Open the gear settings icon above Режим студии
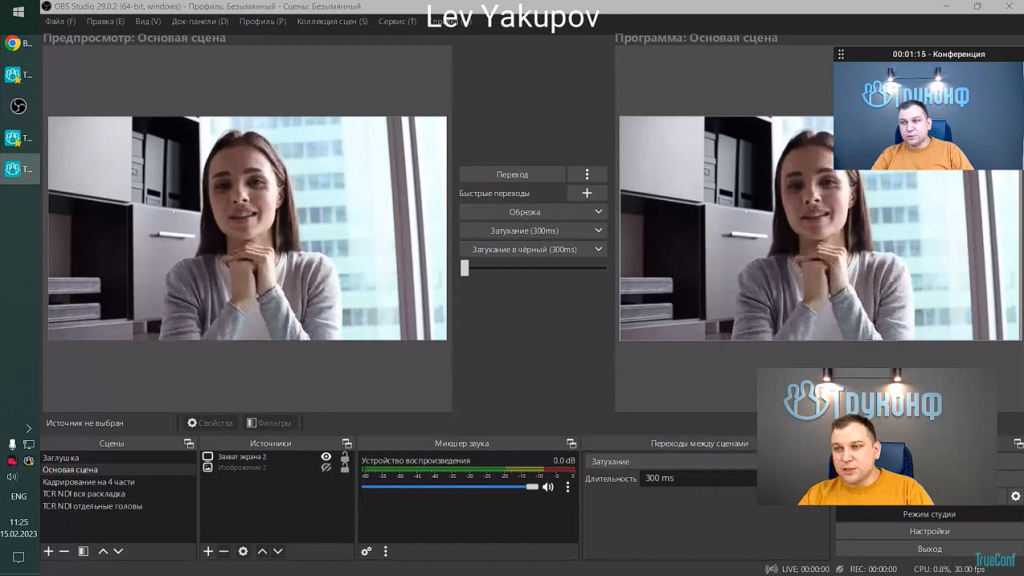The width and height of the screenshot is (1024, 576). tap(1016, 496)
